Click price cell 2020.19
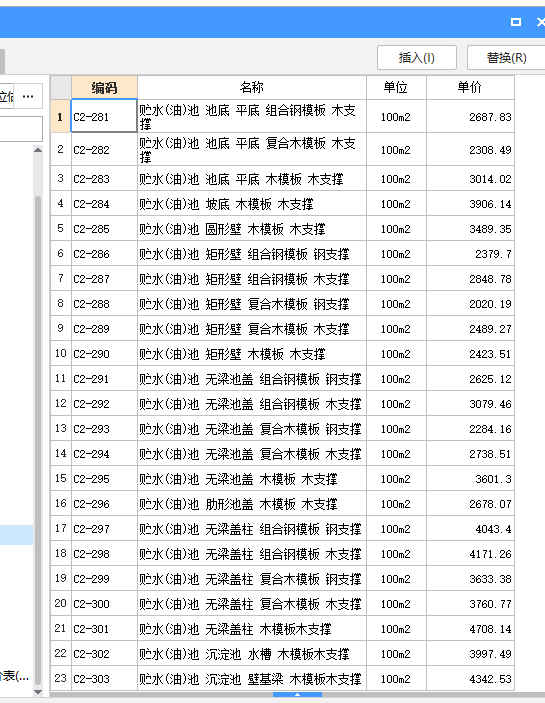This screenshot has width=545, height=703. [470, 304]
